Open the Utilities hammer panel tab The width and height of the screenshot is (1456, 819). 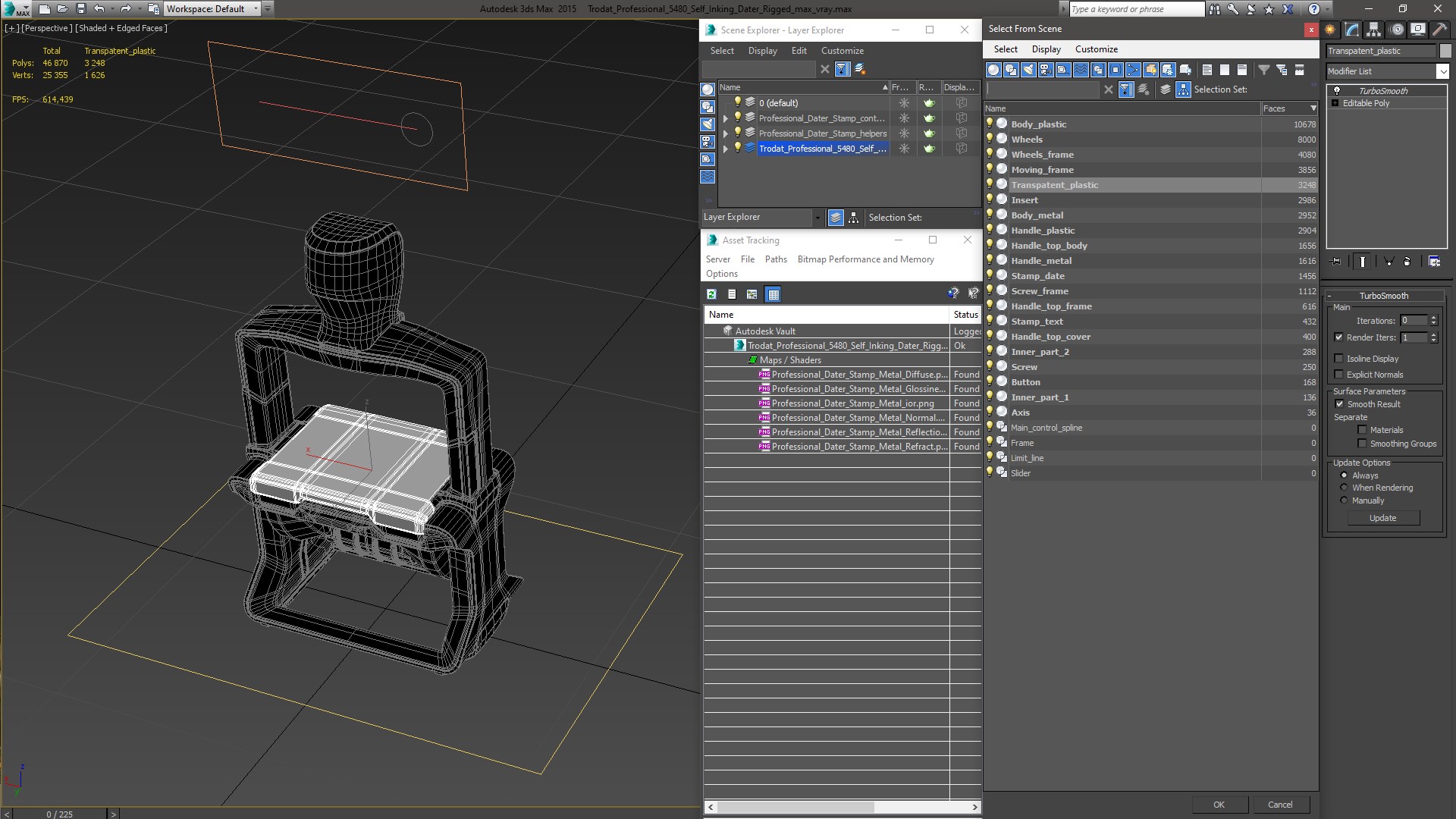coord(1439,30)
